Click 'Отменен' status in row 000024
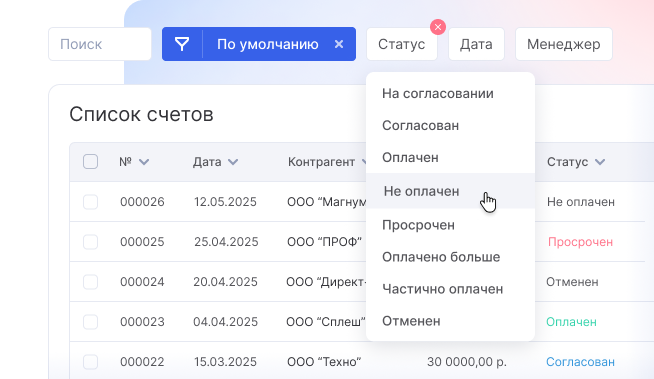The height and width of the screenshot is (379, 654). [572, 282]
